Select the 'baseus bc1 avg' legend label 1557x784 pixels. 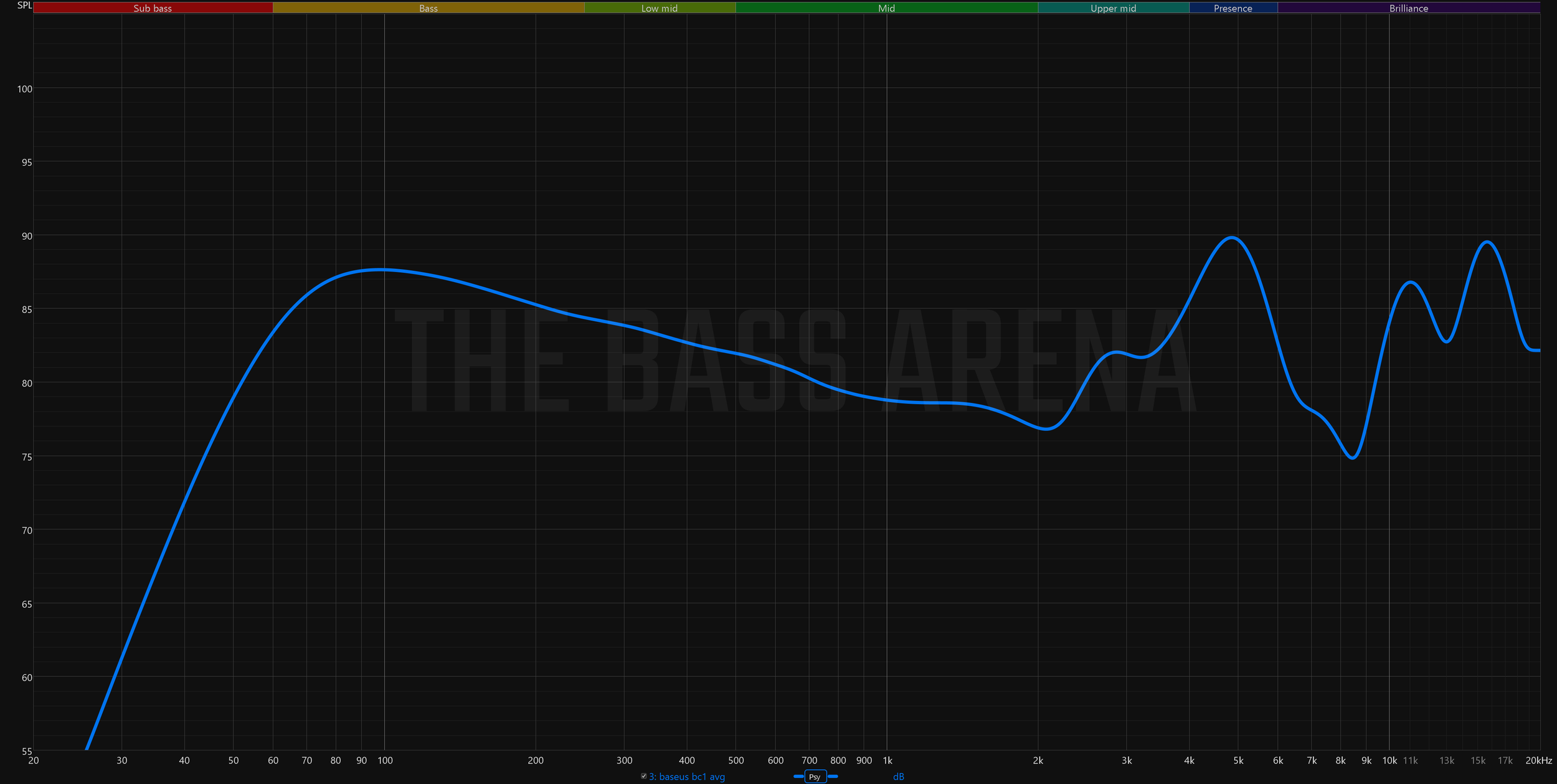[x=687, y=777]
